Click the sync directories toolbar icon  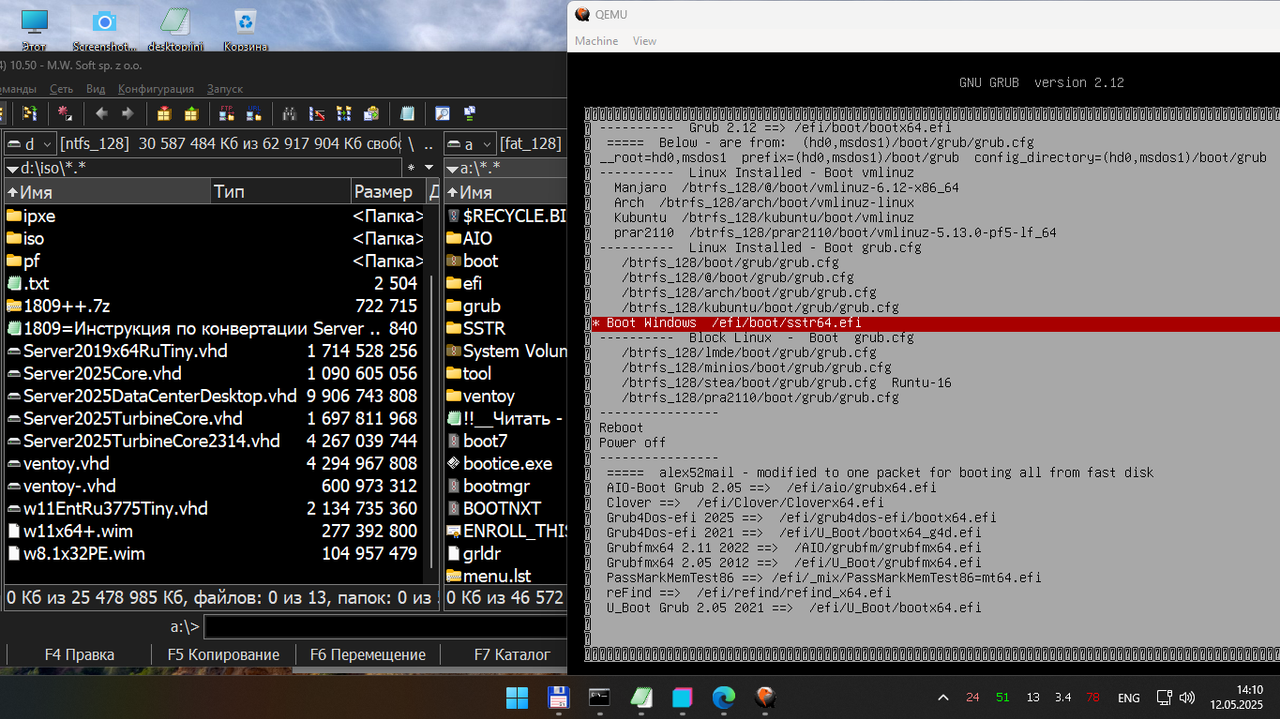[x=30, y=113]
